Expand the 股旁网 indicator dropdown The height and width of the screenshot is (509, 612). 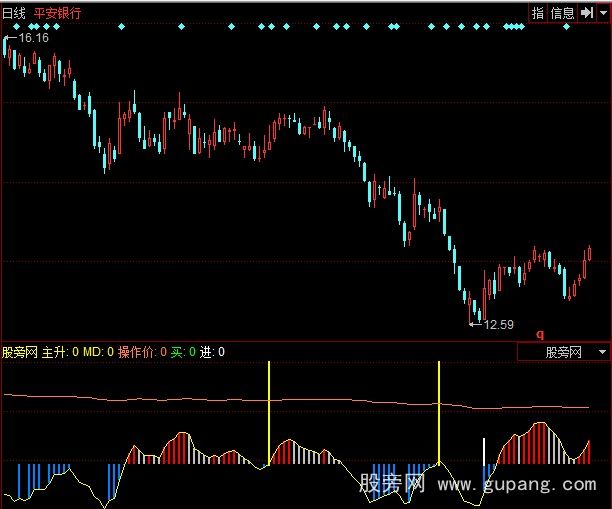click(x=602, y=352)
